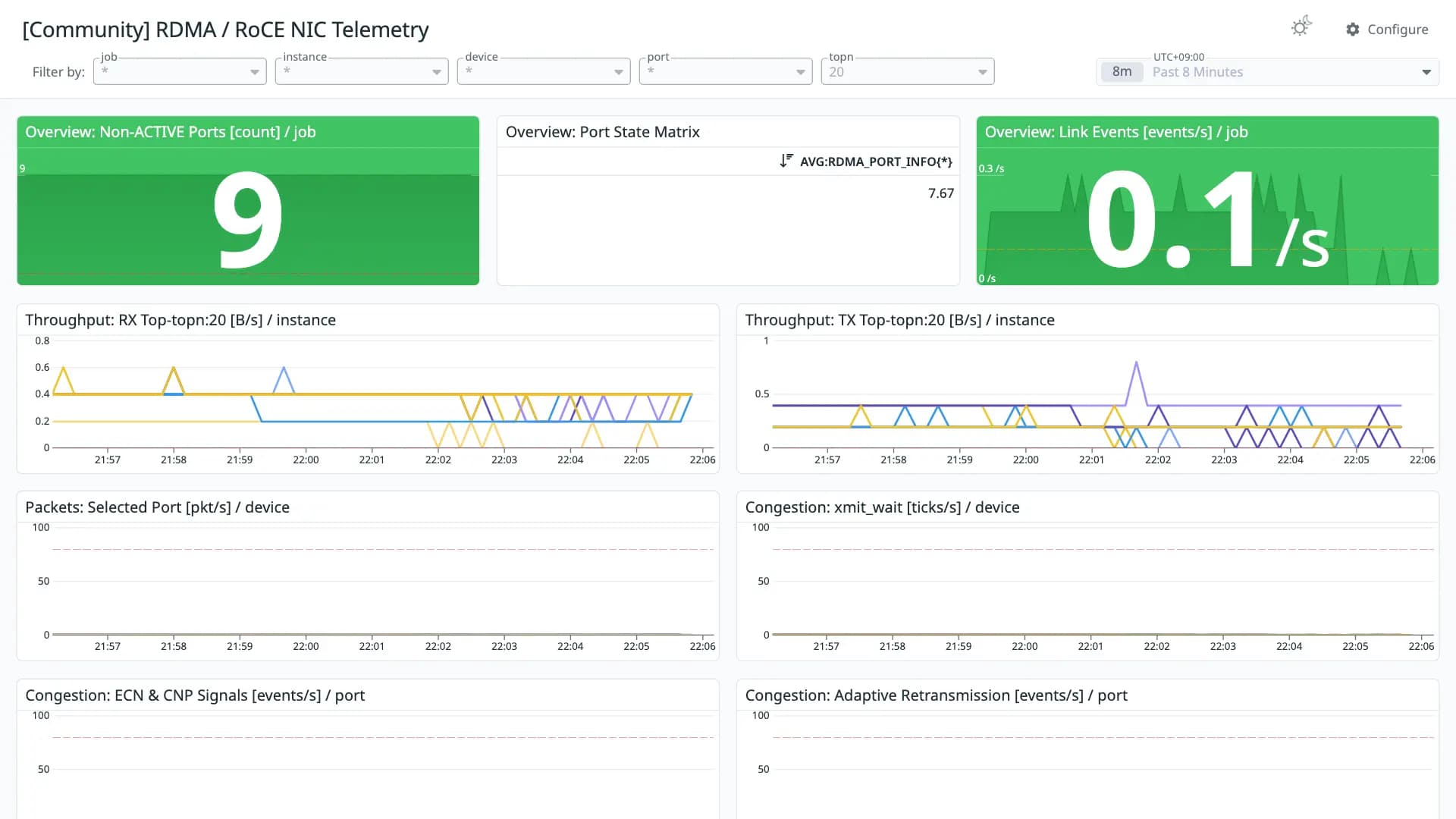Open the Past 8 Minutes time range selector
1456x819 pixels.
[x=1267, y=72]
